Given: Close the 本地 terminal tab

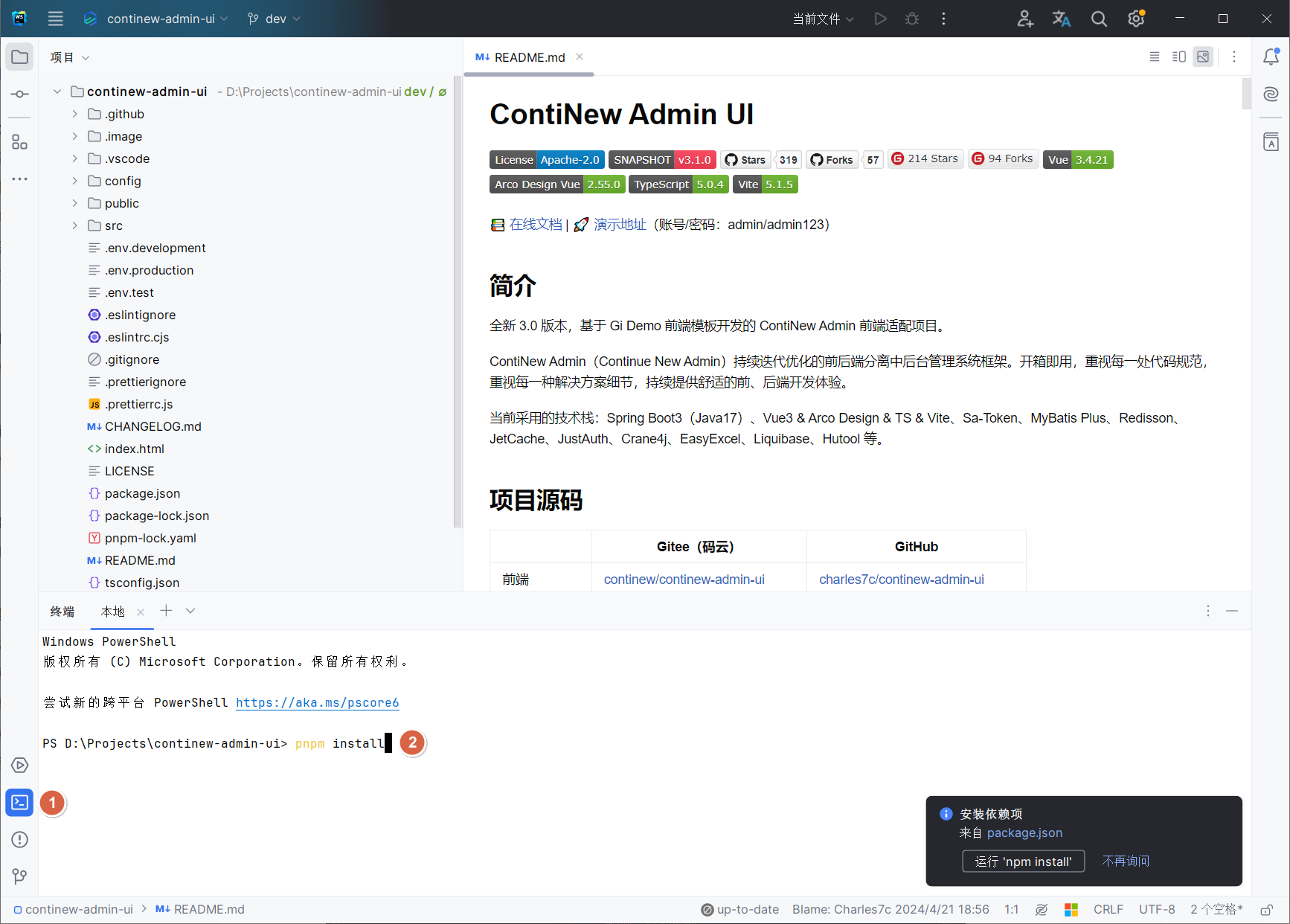Looking at the screenshot, I should coord(141,612).
